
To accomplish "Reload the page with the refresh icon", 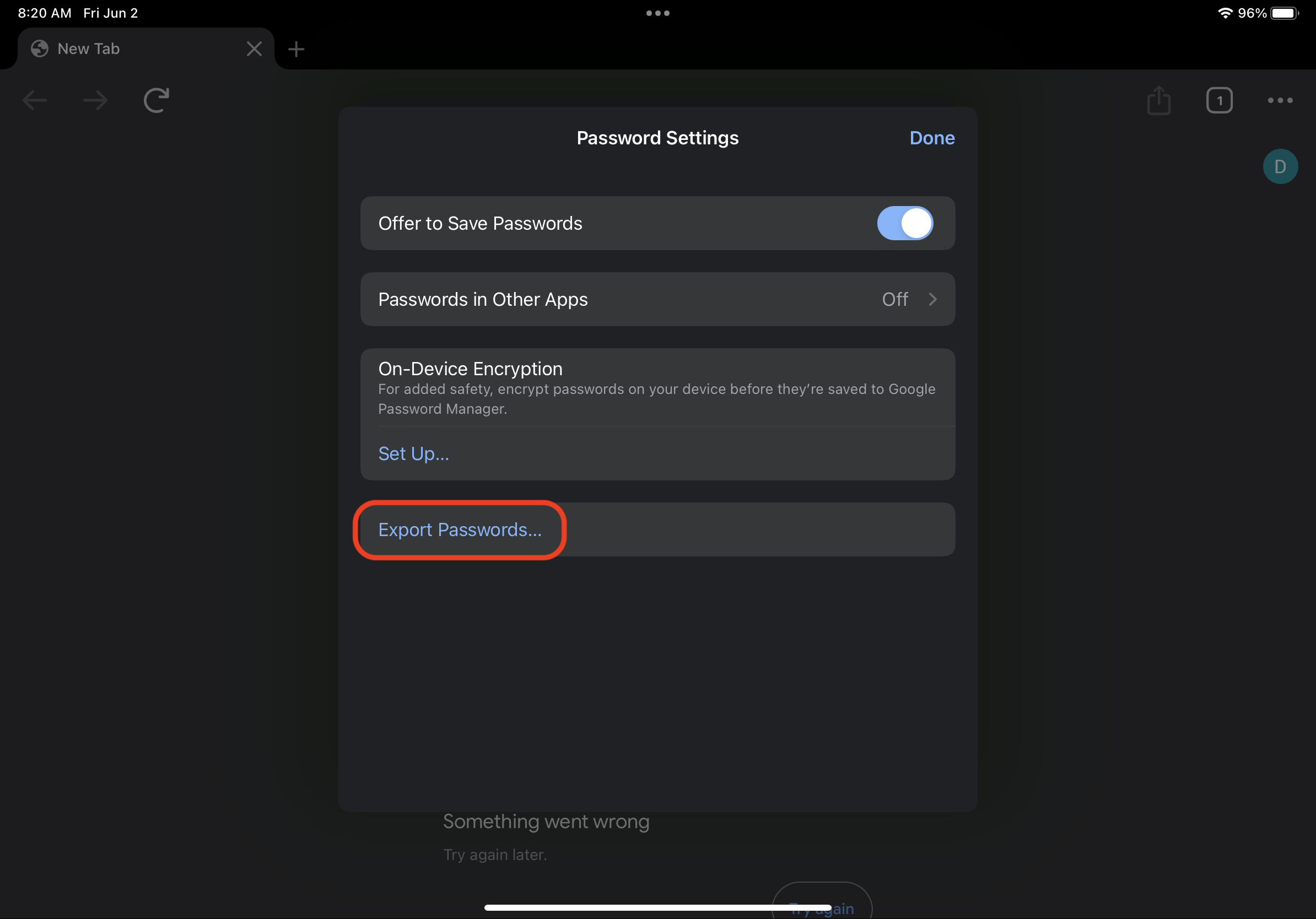I will pos(157,100).
